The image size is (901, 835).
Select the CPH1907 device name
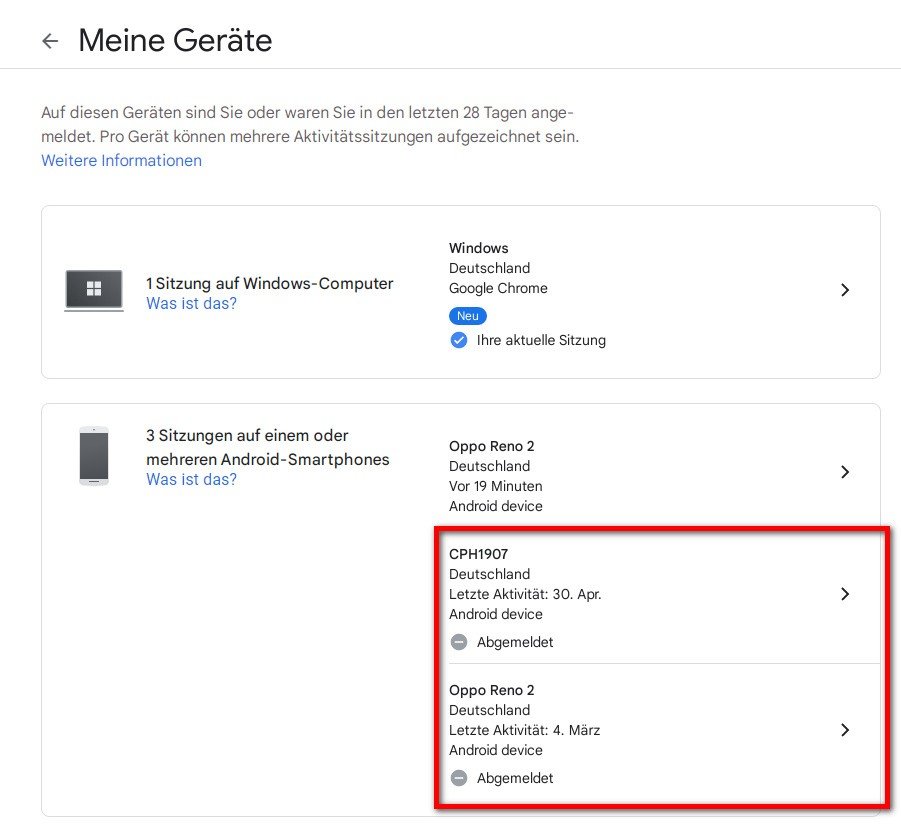(x=479, y=554)
